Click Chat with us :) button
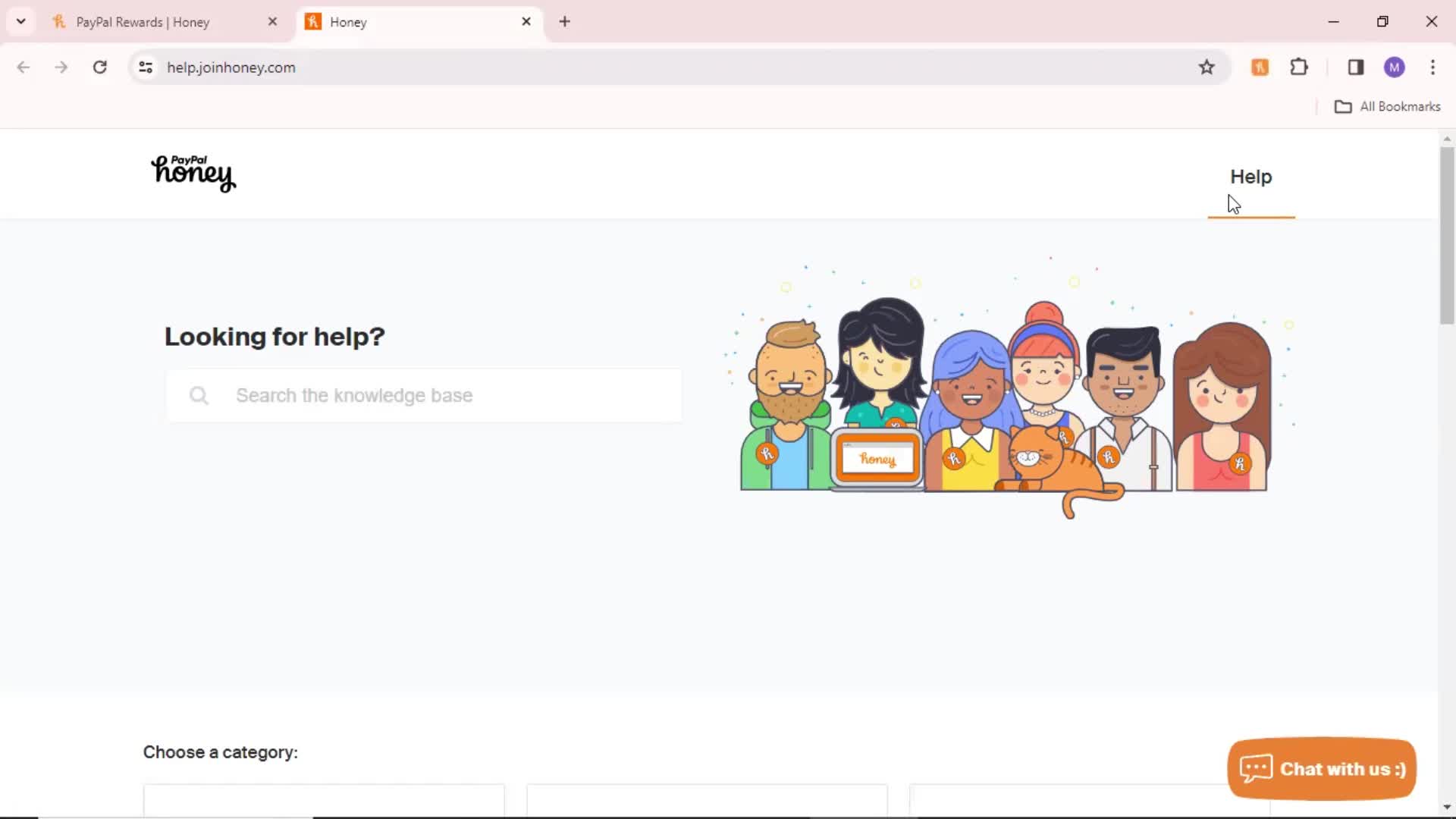 click(1322, 768)
